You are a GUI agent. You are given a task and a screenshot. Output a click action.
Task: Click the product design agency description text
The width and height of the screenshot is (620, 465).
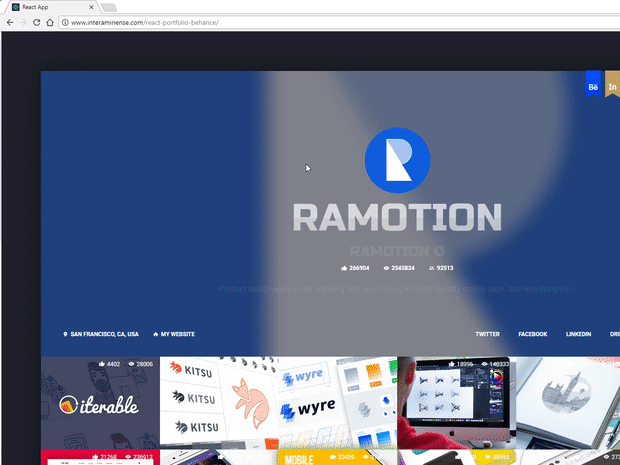(x=397, y=289)
